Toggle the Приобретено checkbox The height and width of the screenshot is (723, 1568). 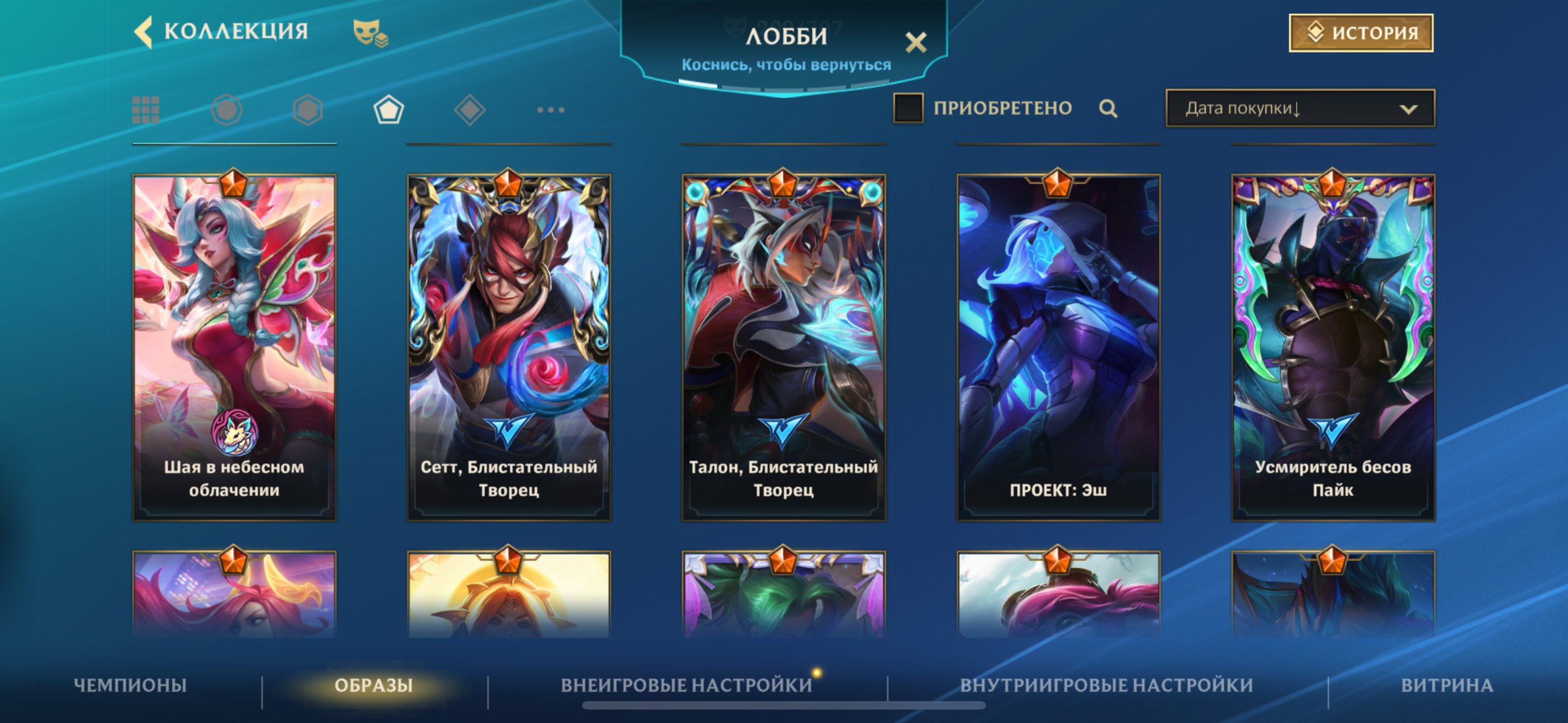pyautogui.click(x=907, y=108)
